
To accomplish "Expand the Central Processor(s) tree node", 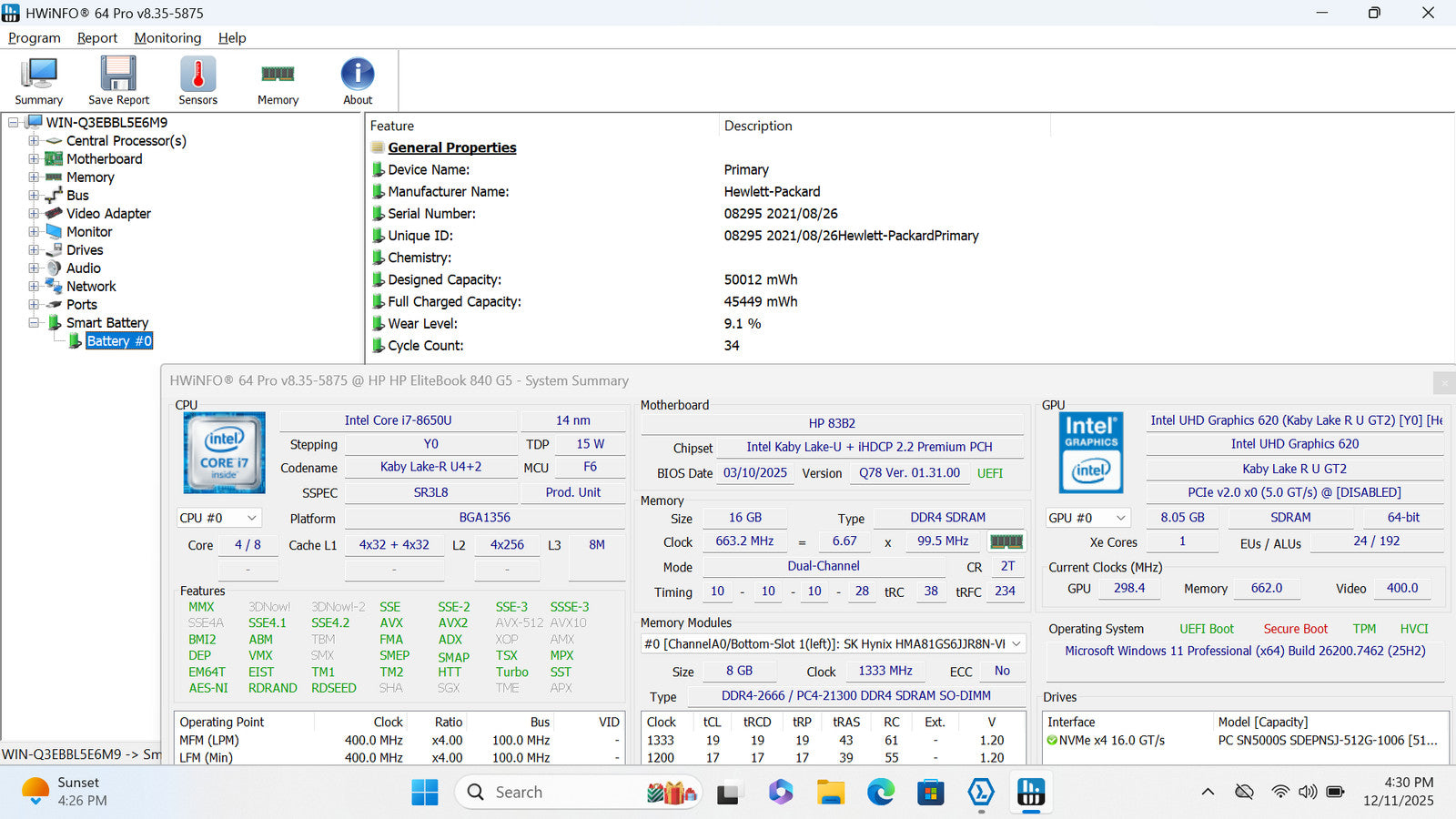I will (34, 141).
